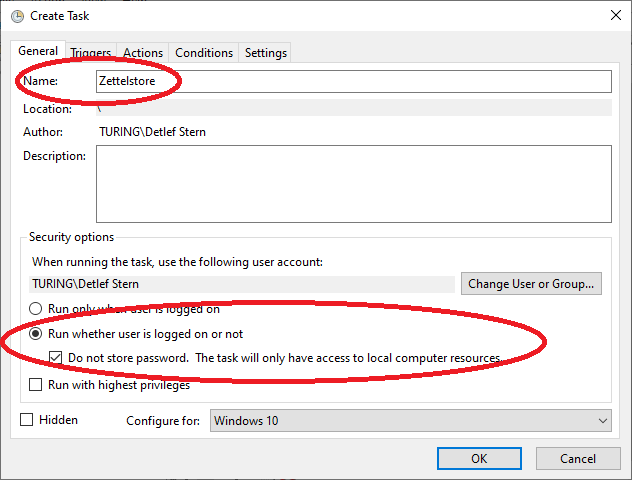
Task: Open the Conditions tab
Action: click(x=204, y=53)
